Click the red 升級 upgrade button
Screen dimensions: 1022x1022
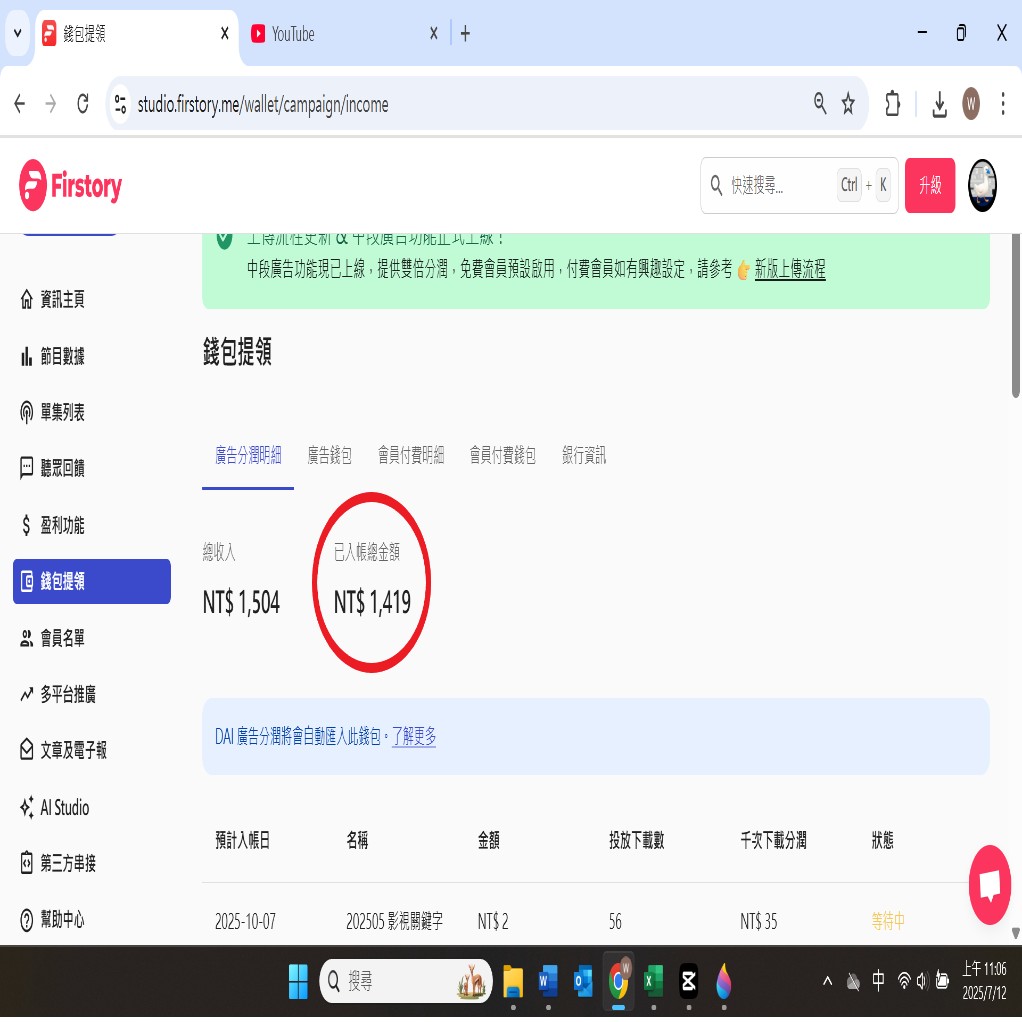pyautogui.click(x=930, y=185)
